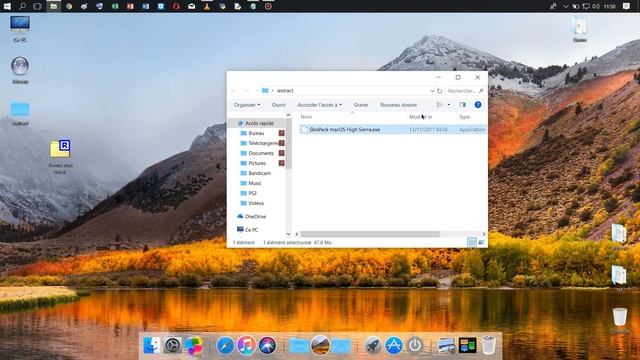This screenshot has height=360, width=640.
Task: Open the red Opera taskbar icon
Action: pos(176,6)
